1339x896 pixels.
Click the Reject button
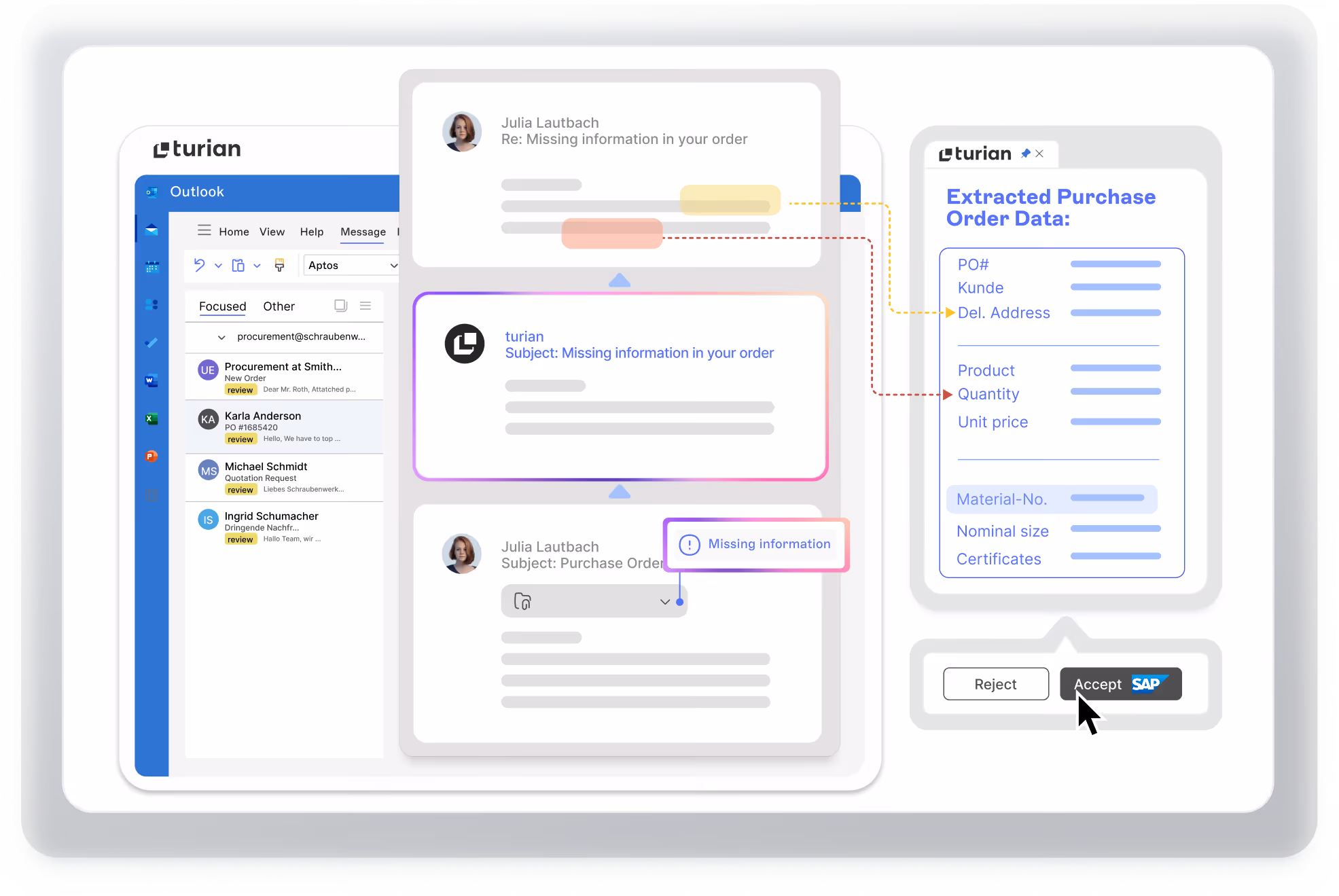tap(995, 684)
